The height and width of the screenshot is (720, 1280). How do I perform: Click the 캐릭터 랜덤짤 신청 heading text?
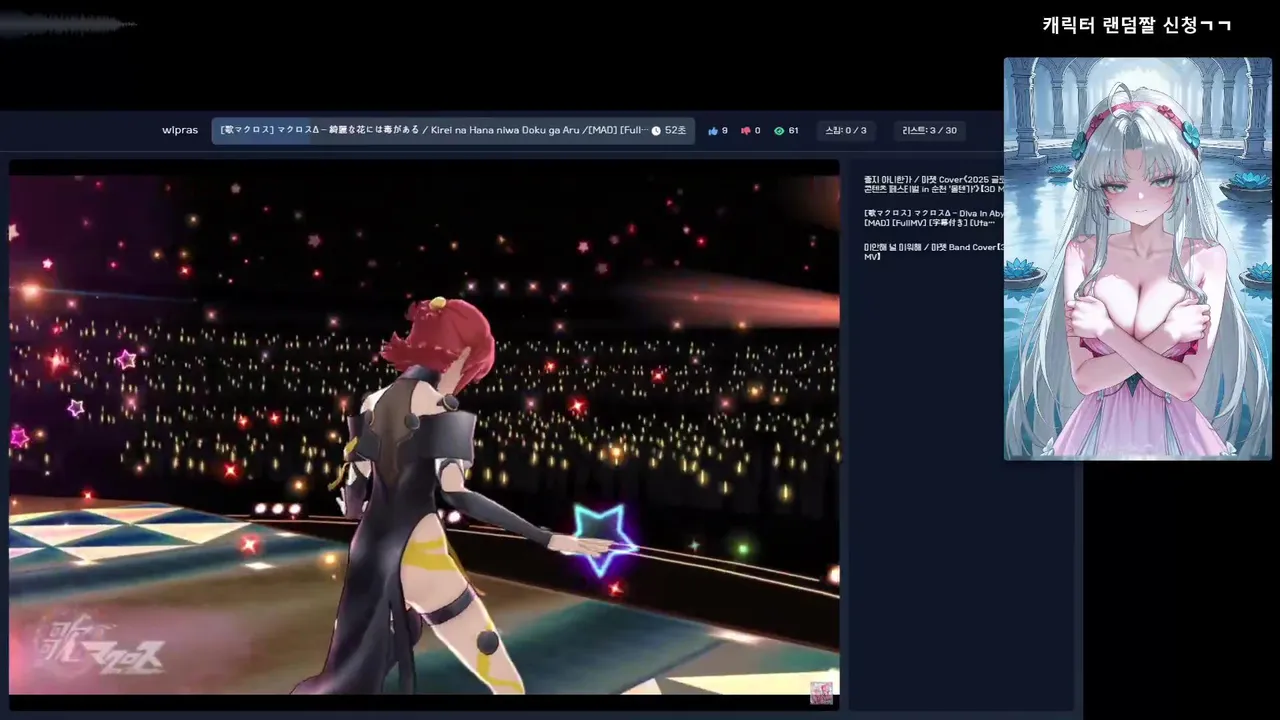tap(1137, 25)
